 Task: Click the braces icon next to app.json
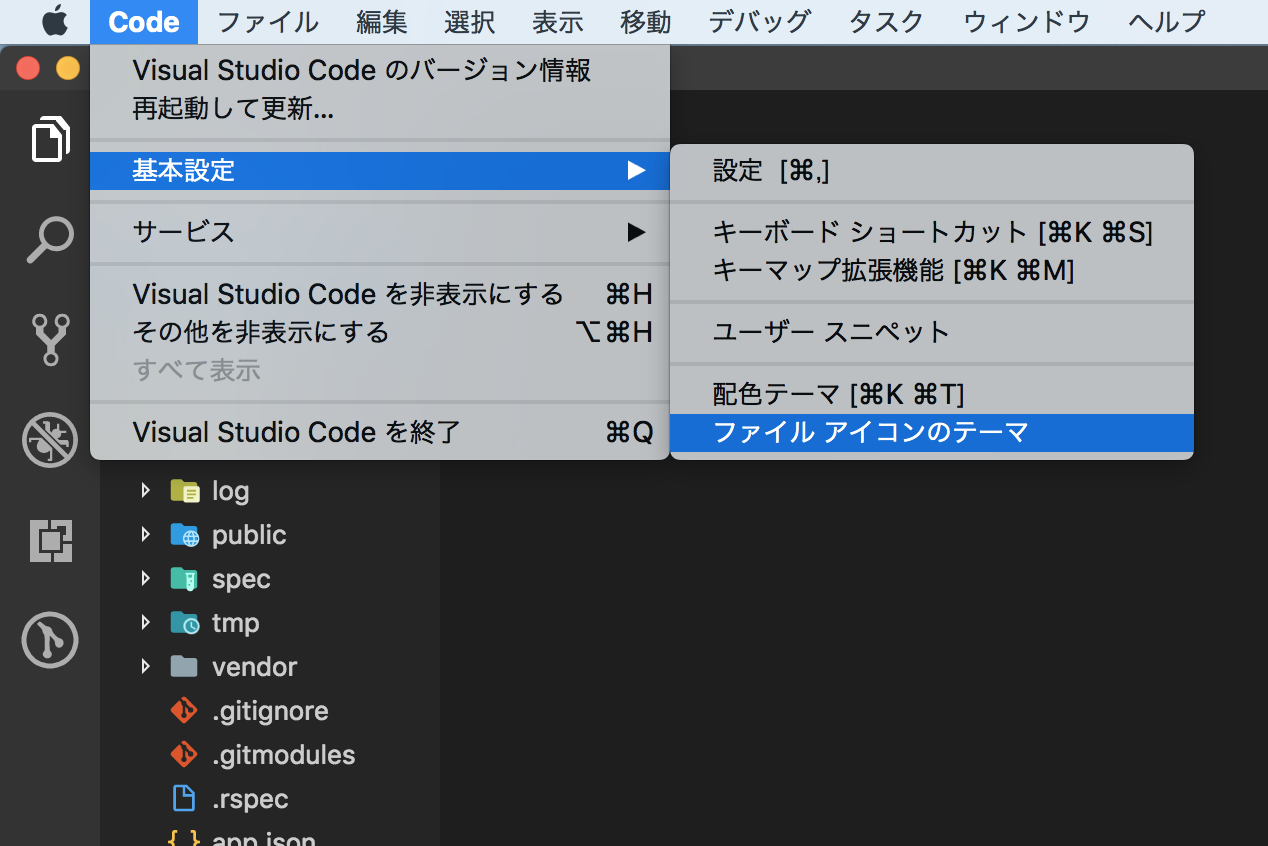coord(182,838)
